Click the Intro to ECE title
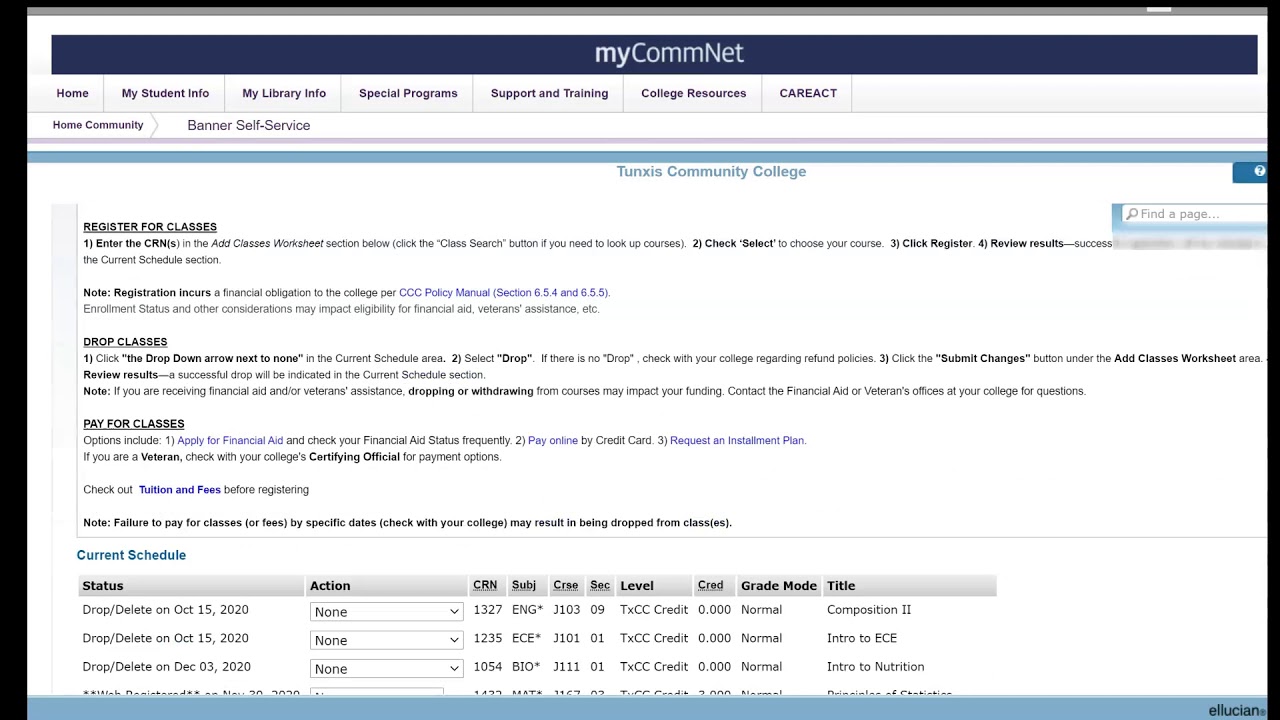 point(862,638)
